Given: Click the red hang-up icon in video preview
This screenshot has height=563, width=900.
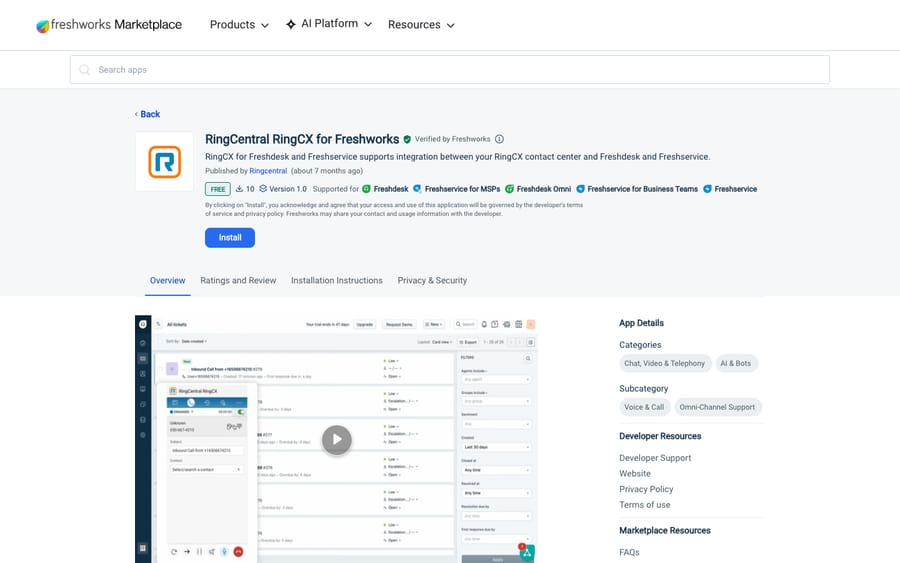Looking at the screenshot, I should click(x=238, y=552).
